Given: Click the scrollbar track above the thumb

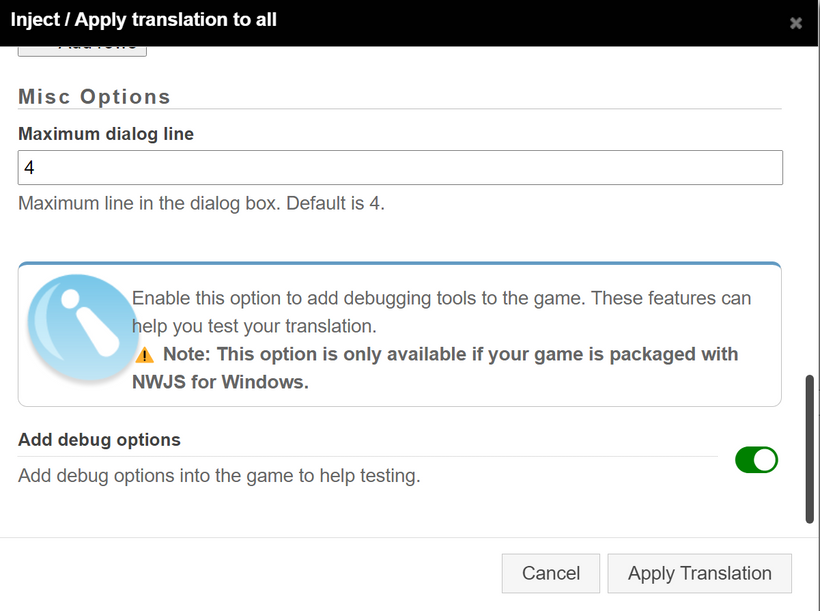Looking at the screenshot, I should [x=810, y=200].
